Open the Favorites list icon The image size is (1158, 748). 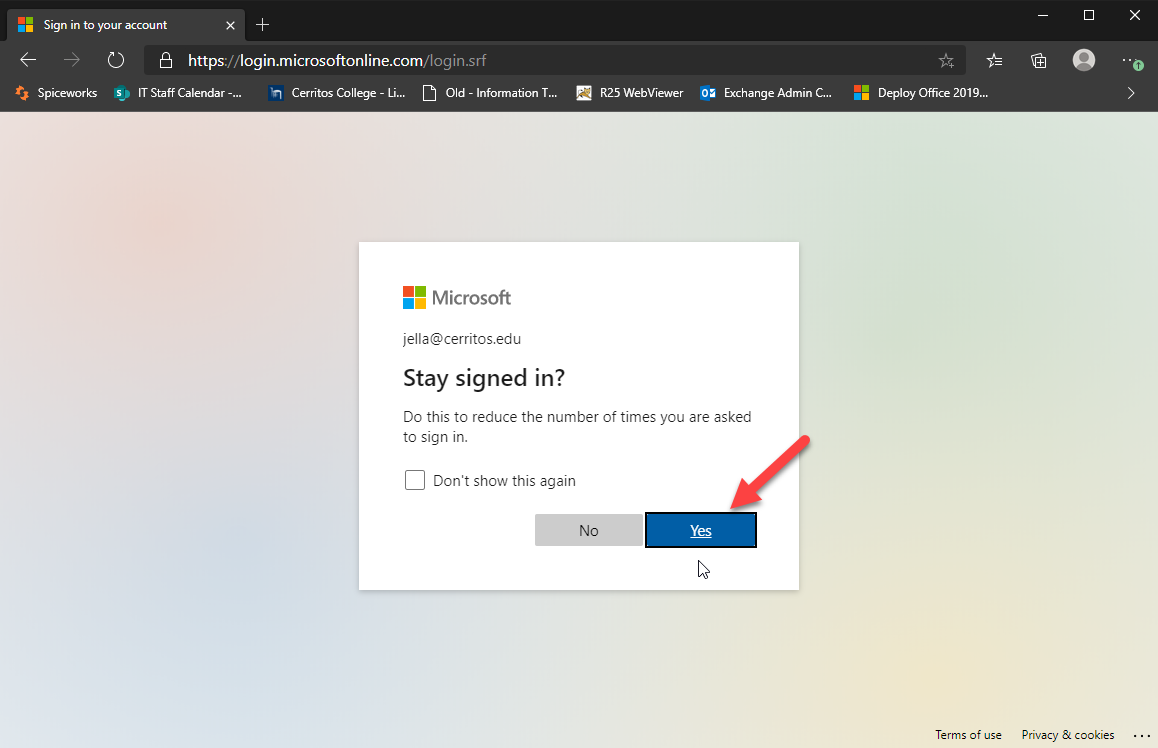click(x=995, y=61)
